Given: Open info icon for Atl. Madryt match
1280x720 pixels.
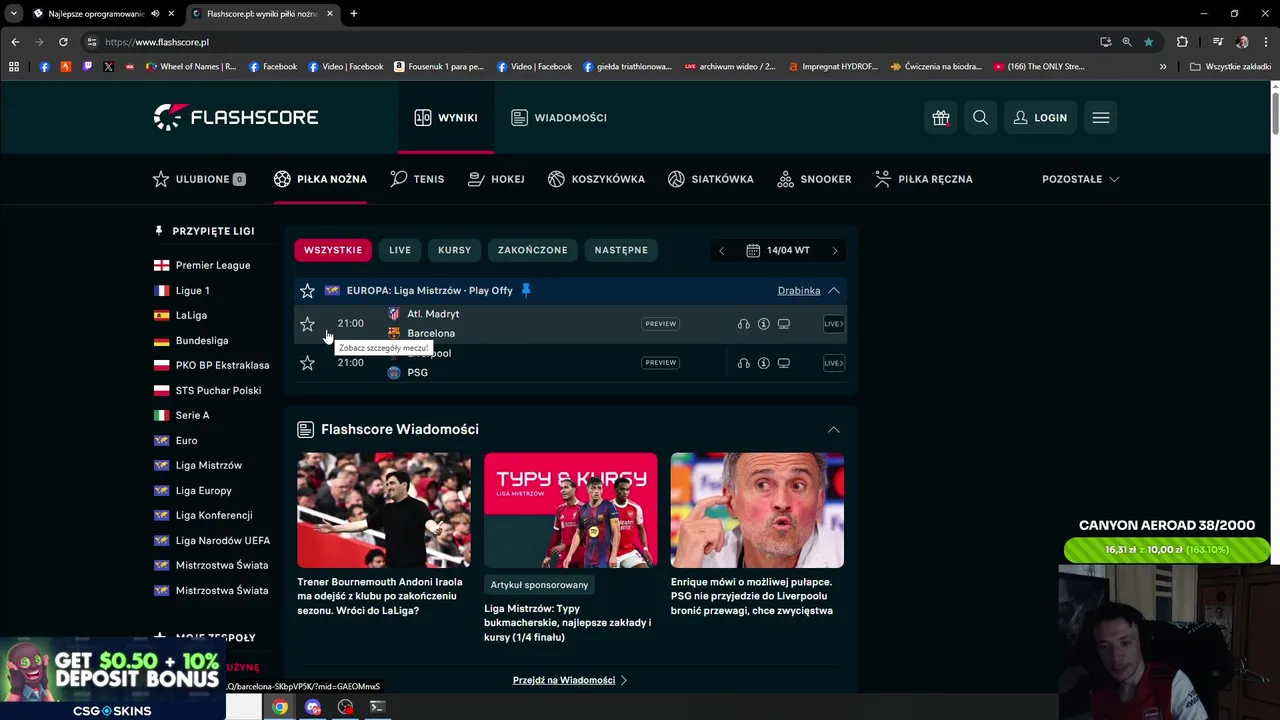Looking at the screenshot, I should coord(763,324).
